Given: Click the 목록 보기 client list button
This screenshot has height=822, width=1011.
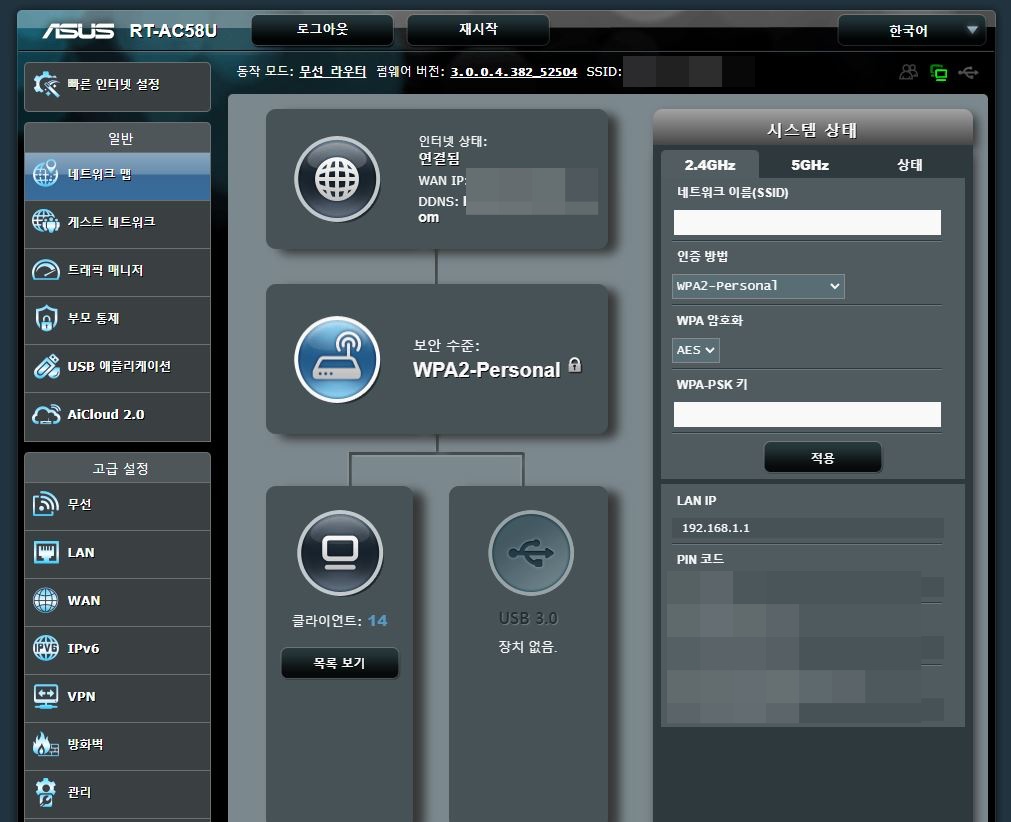Looking at the screenshot, I should tap(340, 663).
